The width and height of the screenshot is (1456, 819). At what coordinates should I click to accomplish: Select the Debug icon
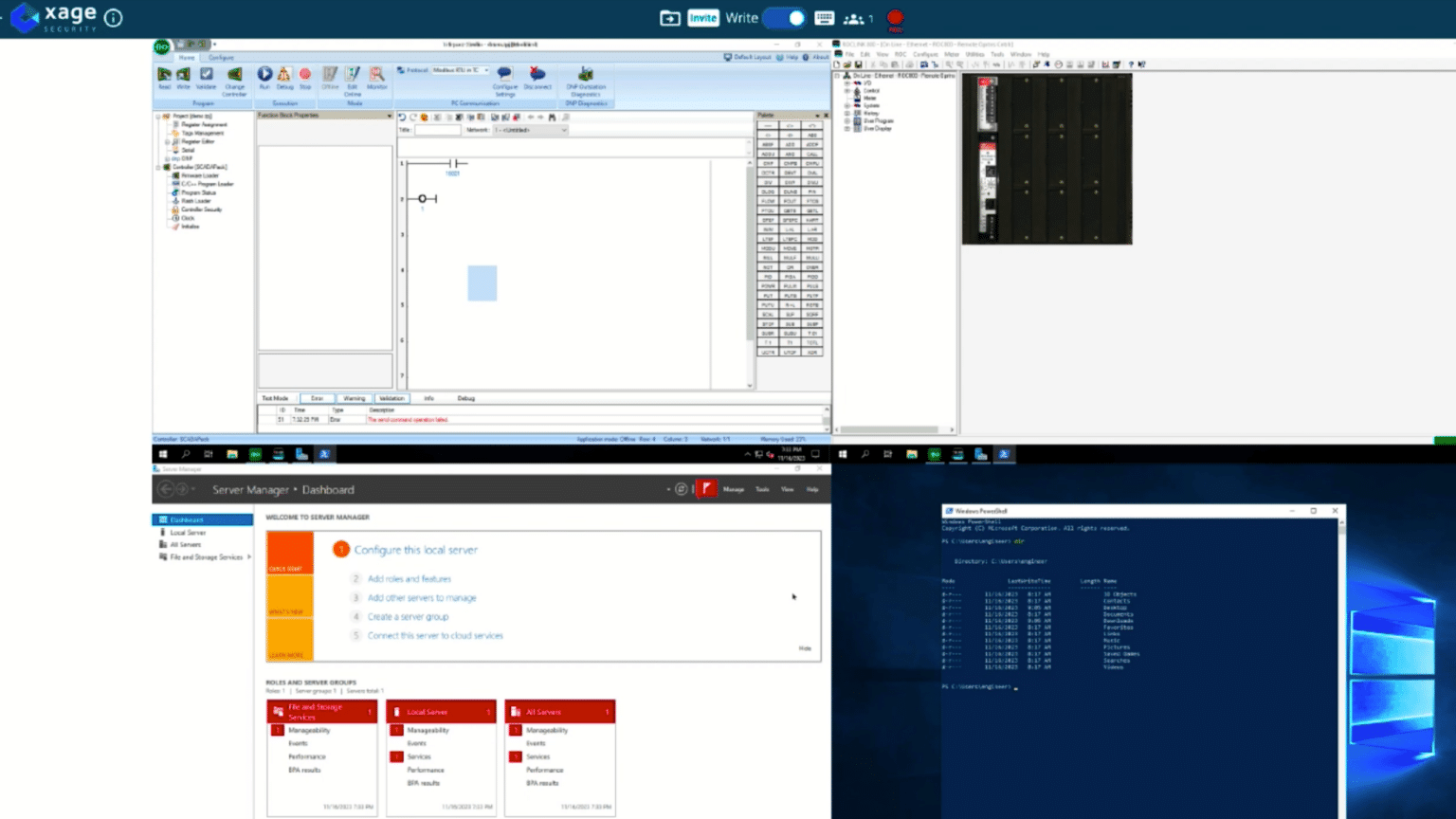click(x=284, y=74)
